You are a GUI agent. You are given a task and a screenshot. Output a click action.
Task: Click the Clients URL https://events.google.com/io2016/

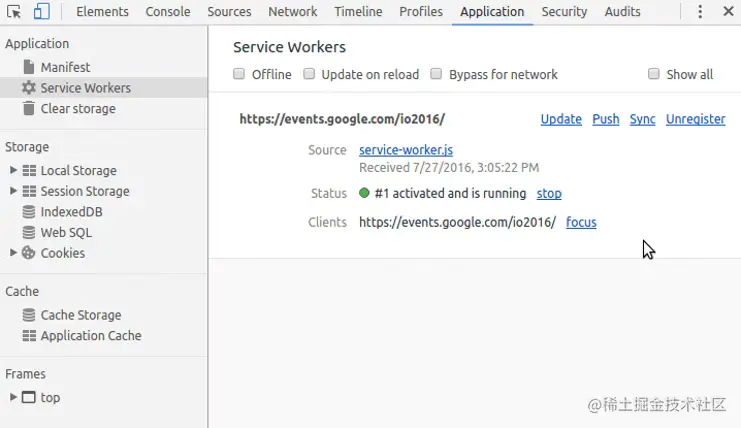point(457,222)
